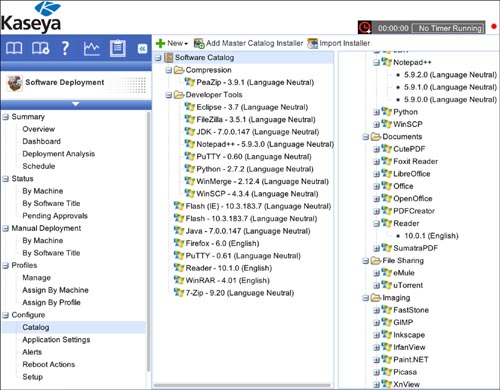The height and width of the screenshot is (390, 500).
Task: Open the book help icon in the sidebar header
Action: coord(14,49)
